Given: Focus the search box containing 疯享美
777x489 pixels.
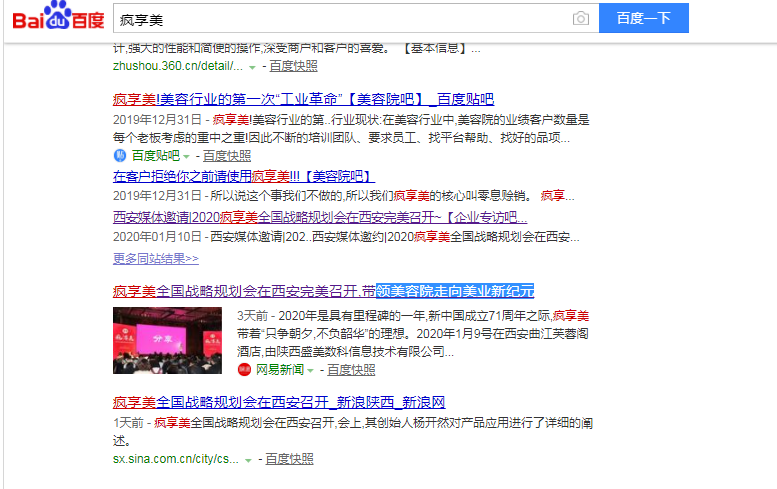Looking at the screenshot, I should click(x=340, y=19).
